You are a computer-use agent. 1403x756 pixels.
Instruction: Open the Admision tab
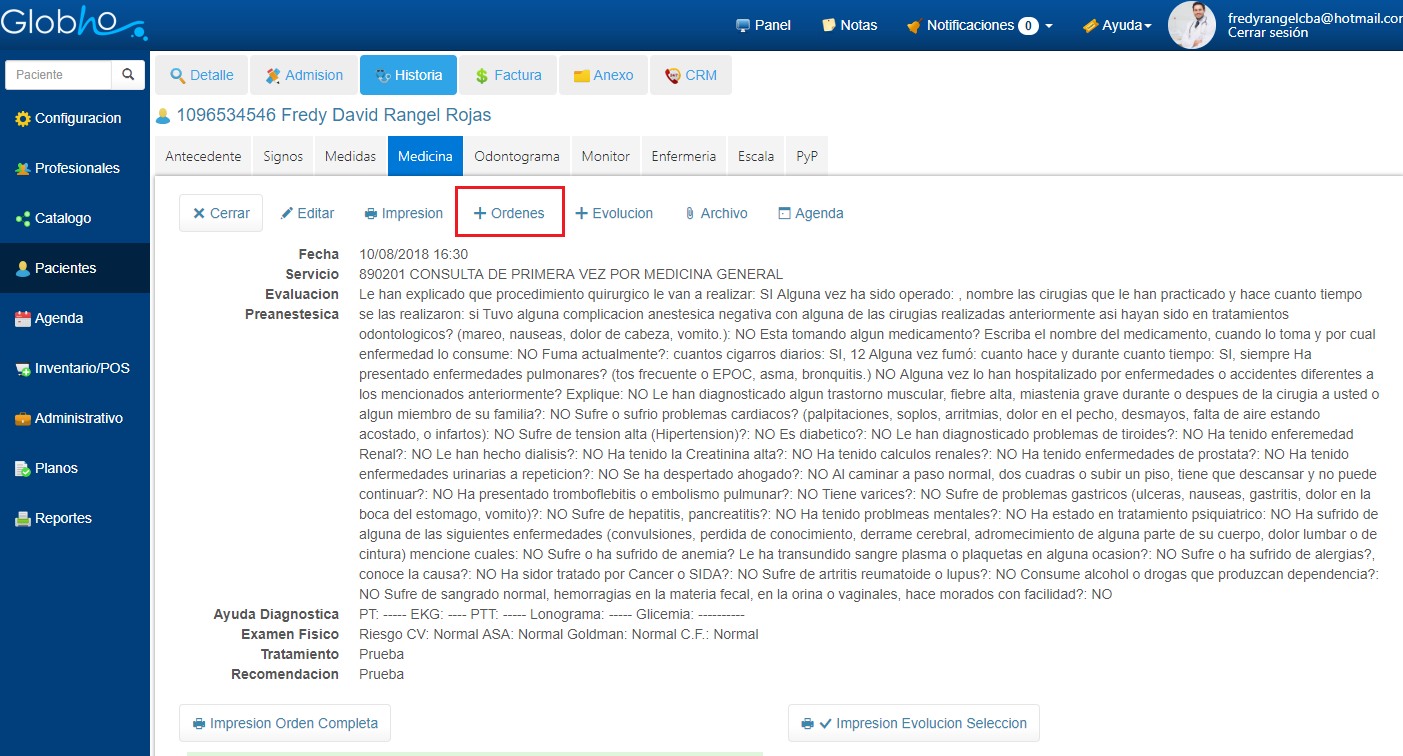click(303, 75)
